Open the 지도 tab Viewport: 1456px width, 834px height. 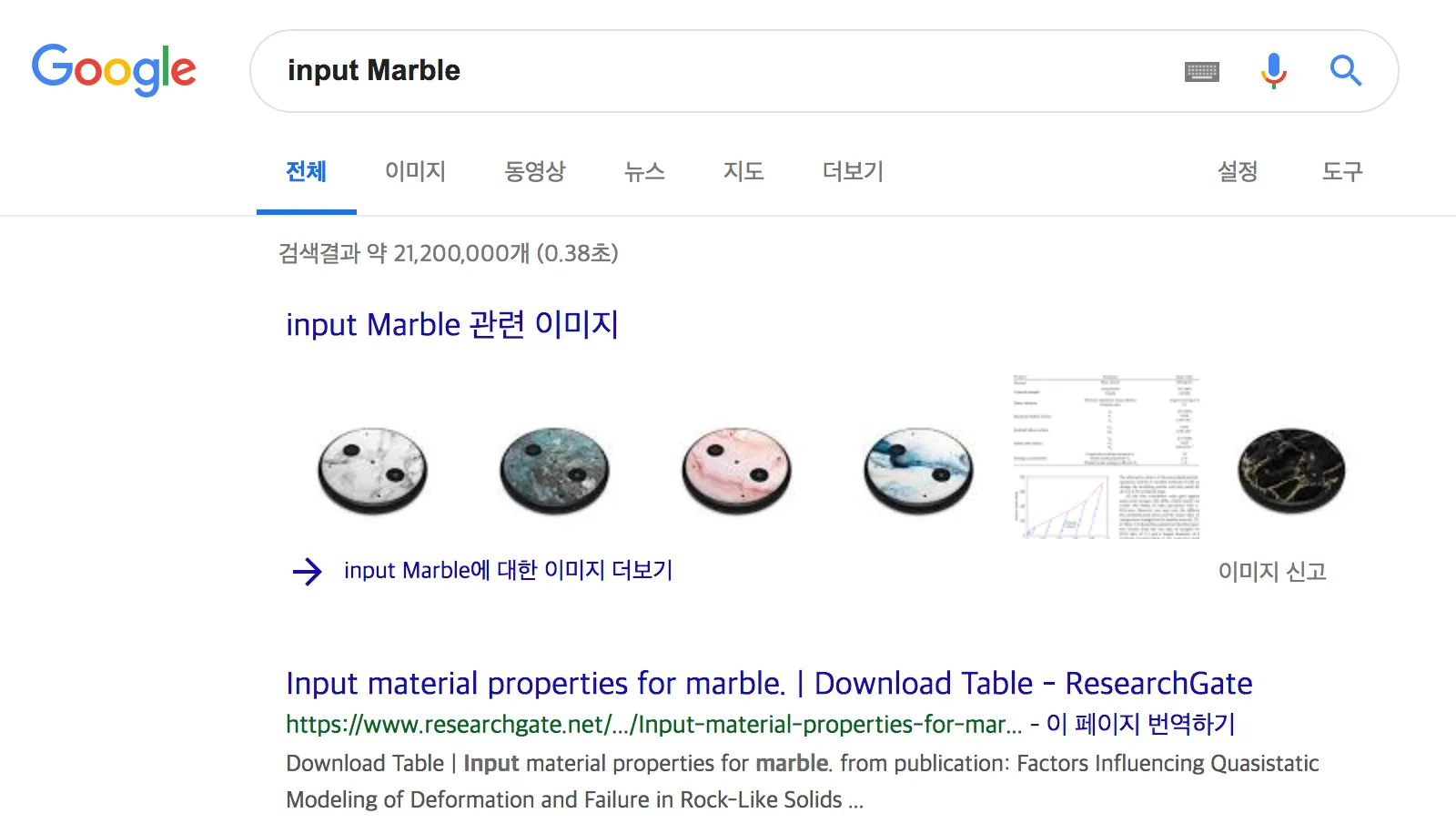pyautogui.click(x=743, y=171)
